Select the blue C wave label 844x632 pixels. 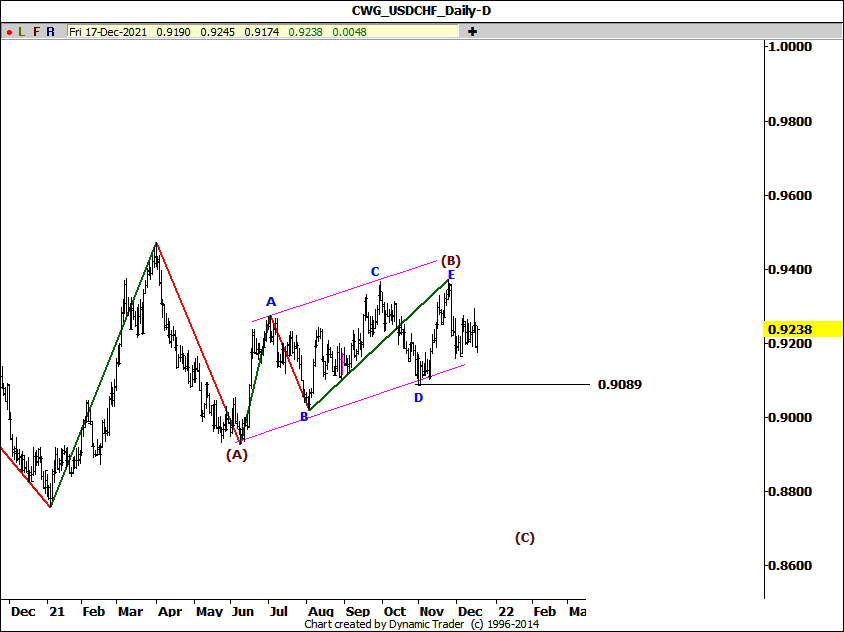click(375, 272)
